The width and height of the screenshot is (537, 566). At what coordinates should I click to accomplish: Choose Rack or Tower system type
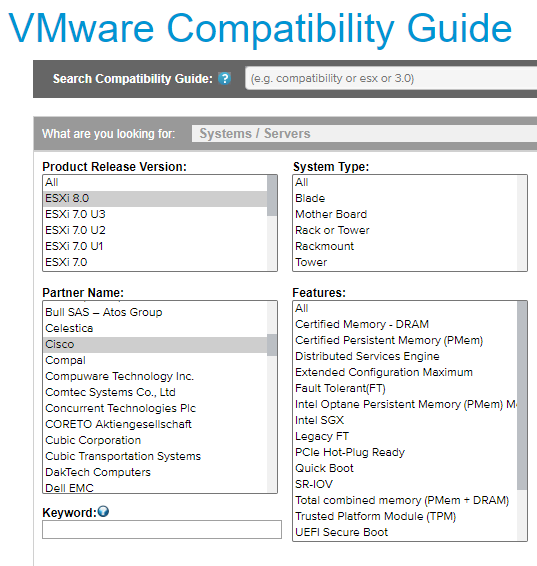[405, 230]
